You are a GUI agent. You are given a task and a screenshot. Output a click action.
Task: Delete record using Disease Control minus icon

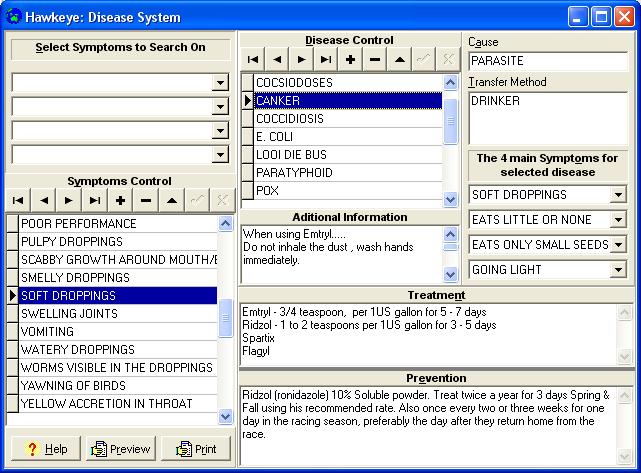tap(374, 60)
